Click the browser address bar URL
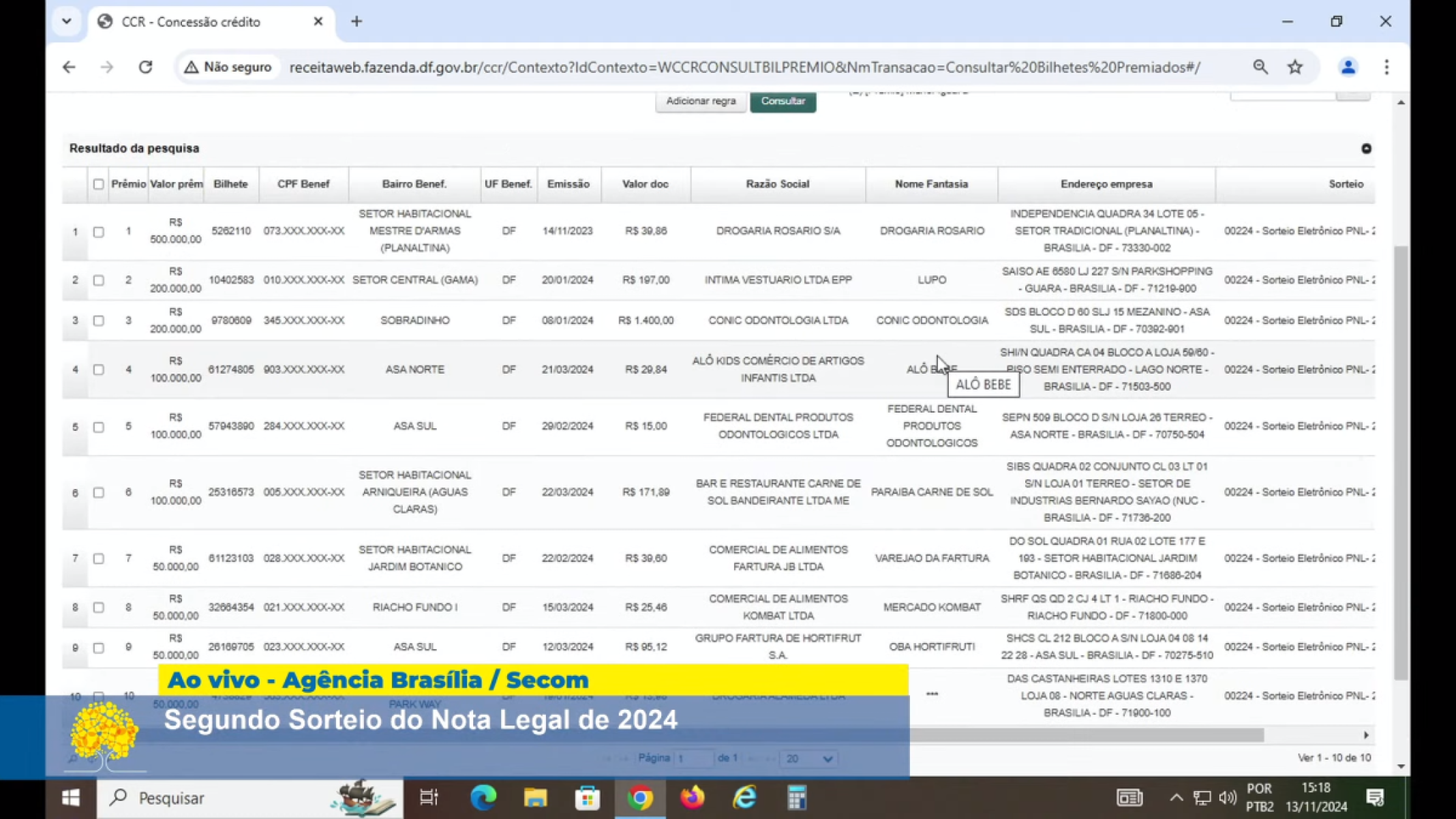This screenshot has width=1456, height=819. point(744,67)
